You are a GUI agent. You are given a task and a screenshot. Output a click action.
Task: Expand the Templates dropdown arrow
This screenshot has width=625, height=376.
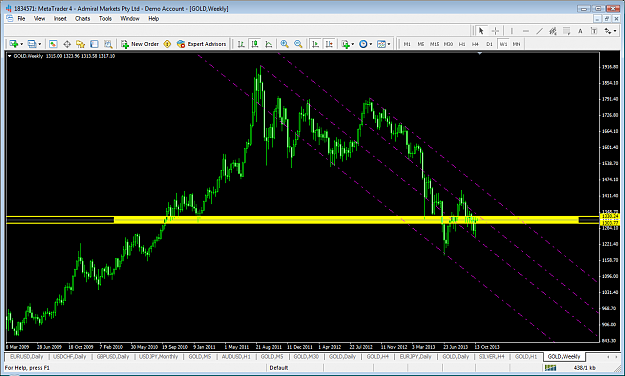[389, 44]
